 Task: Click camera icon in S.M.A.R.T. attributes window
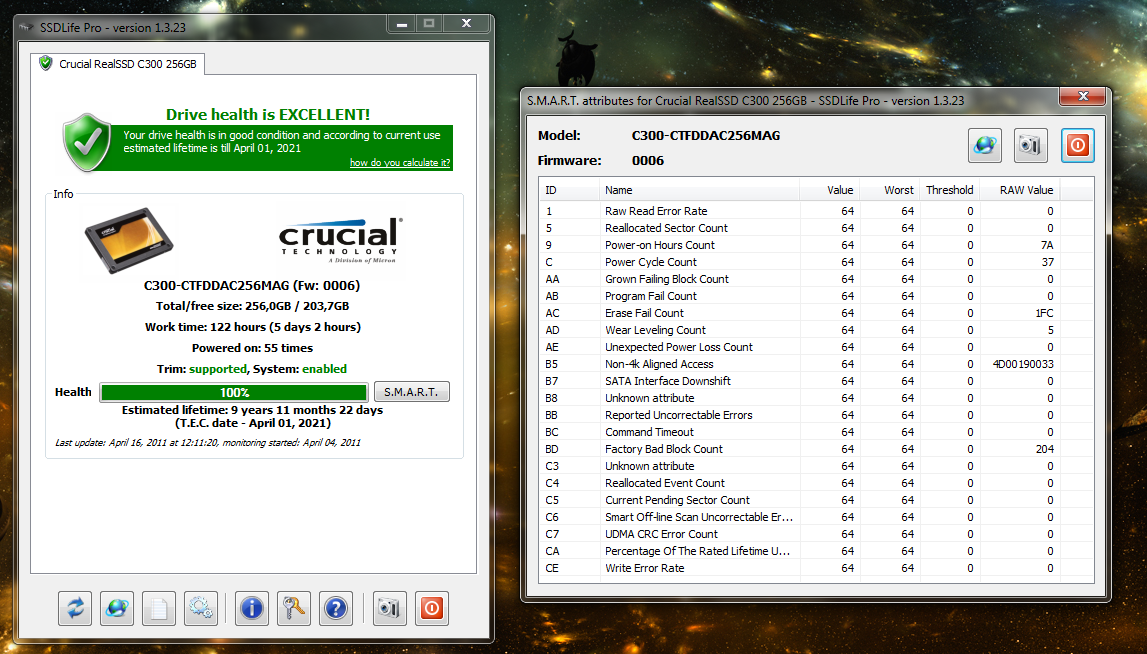click(x=1031, y=145)
